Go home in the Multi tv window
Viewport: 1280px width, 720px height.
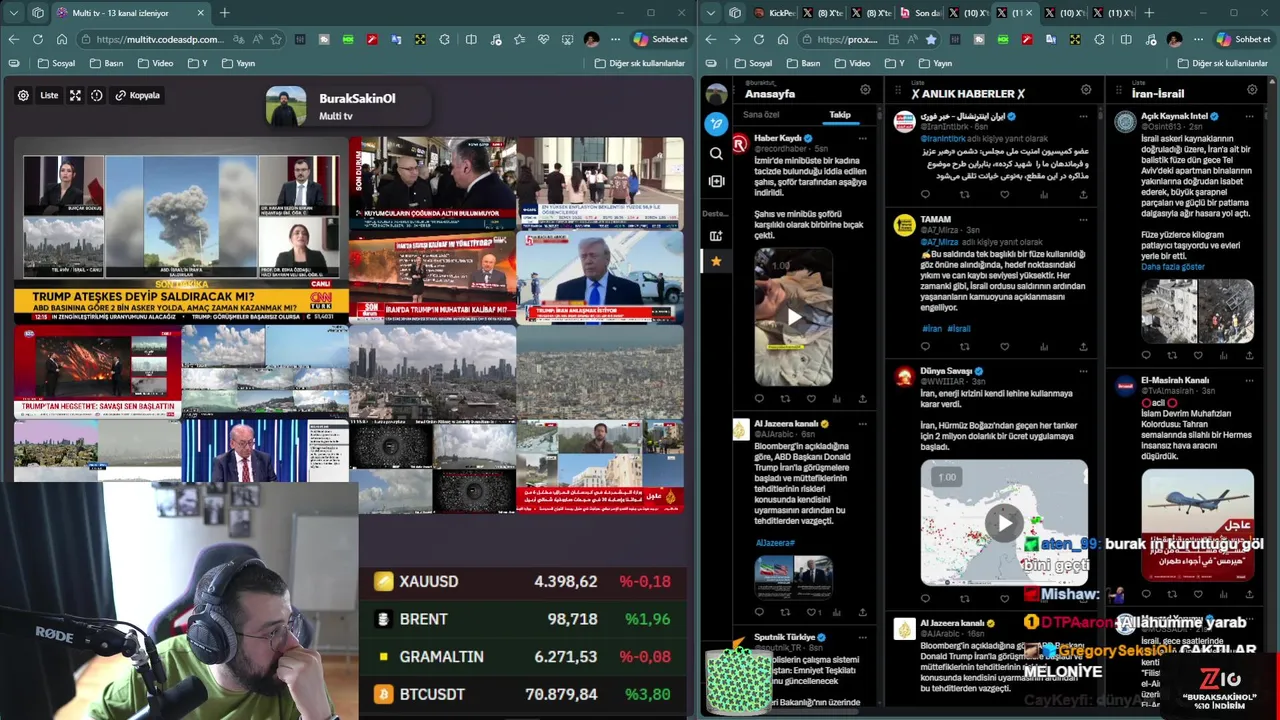point(62,39)
